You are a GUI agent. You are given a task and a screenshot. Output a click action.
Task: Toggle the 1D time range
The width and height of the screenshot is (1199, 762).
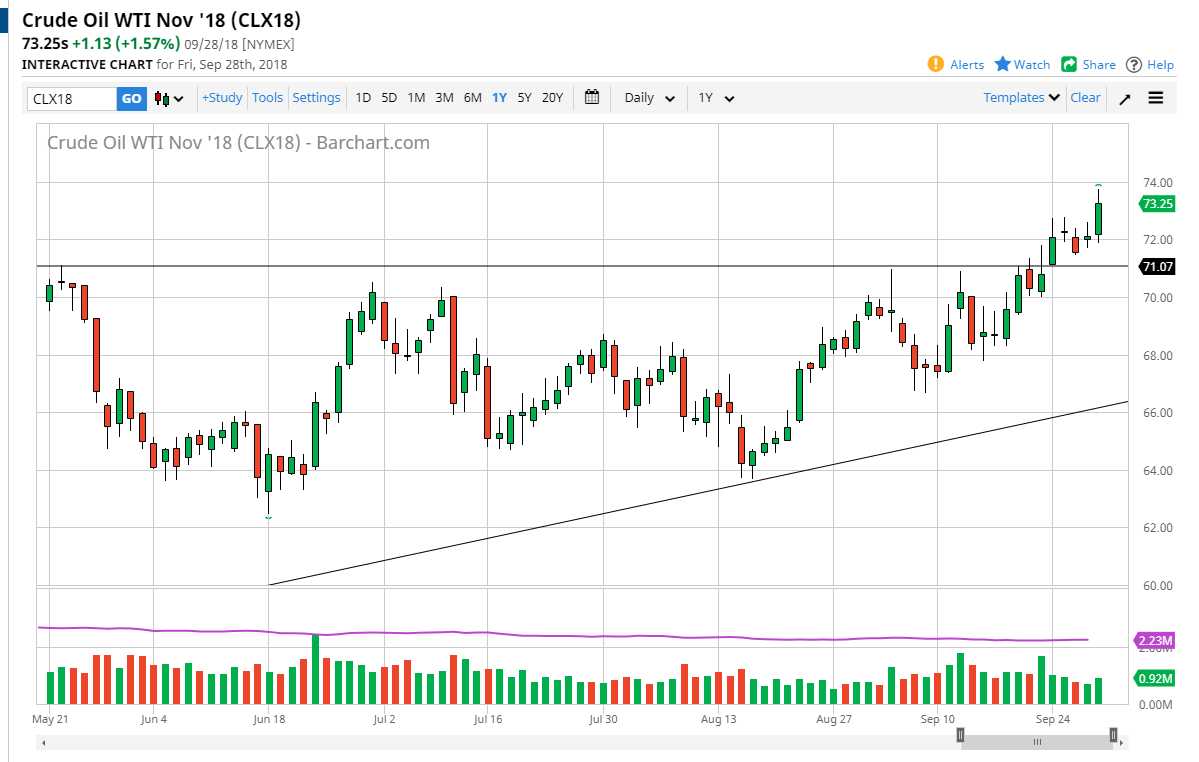362,97
